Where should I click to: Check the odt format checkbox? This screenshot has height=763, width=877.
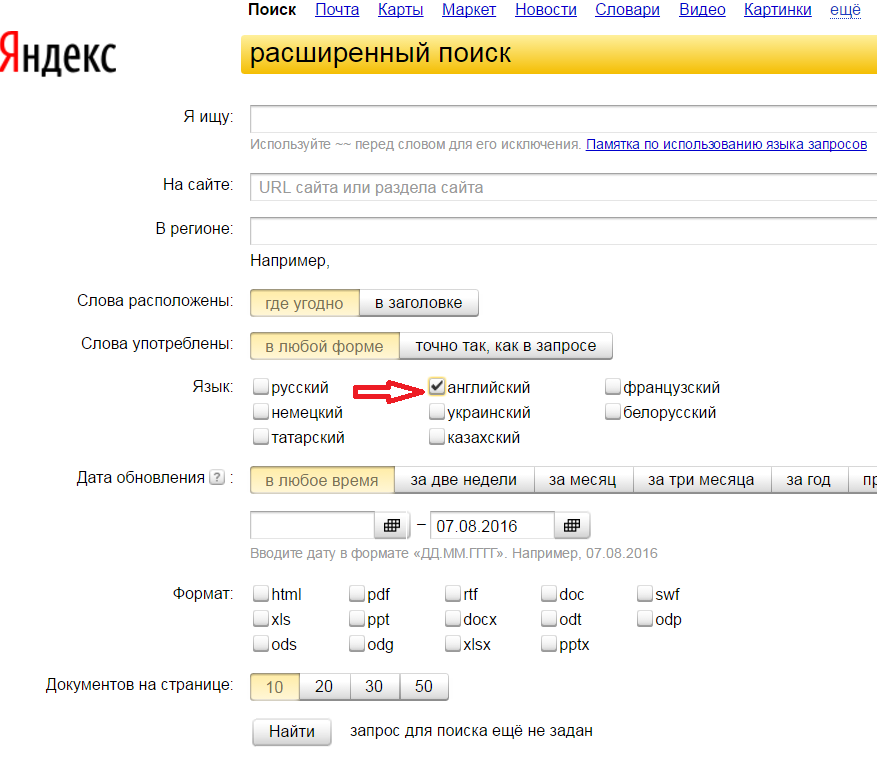549,619
